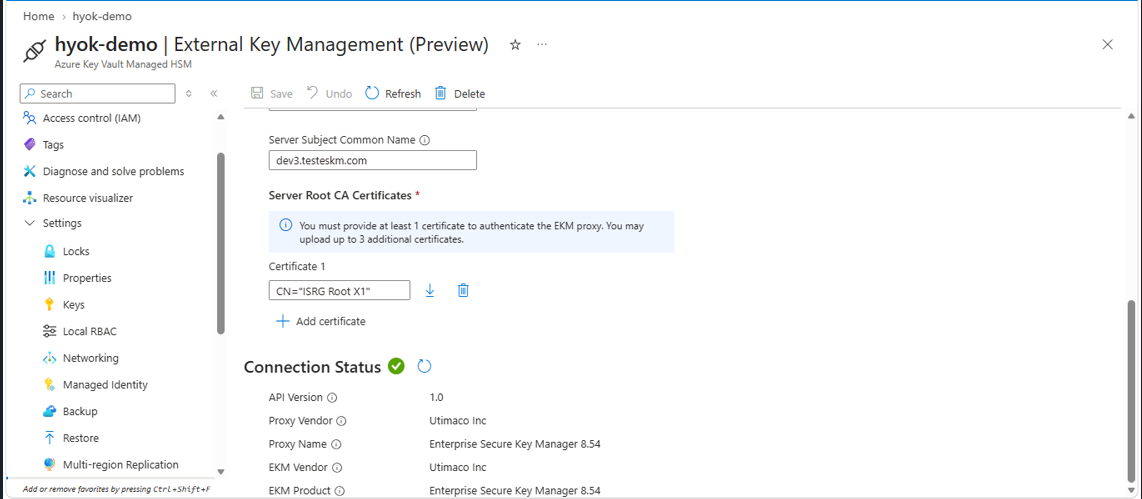
Task: Click the Delete toolbar button
Action: [460, 94]
